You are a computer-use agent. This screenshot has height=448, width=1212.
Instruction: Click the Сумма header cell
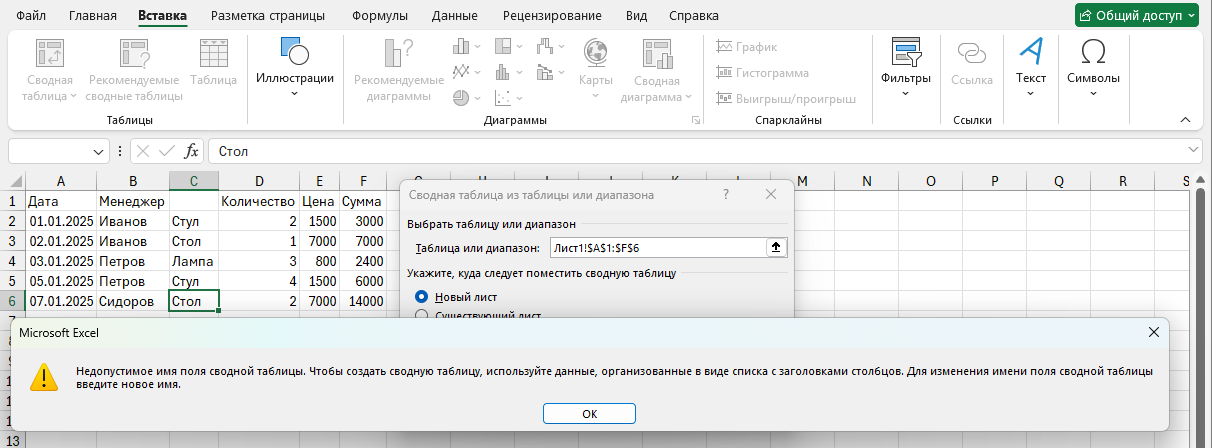362,201
